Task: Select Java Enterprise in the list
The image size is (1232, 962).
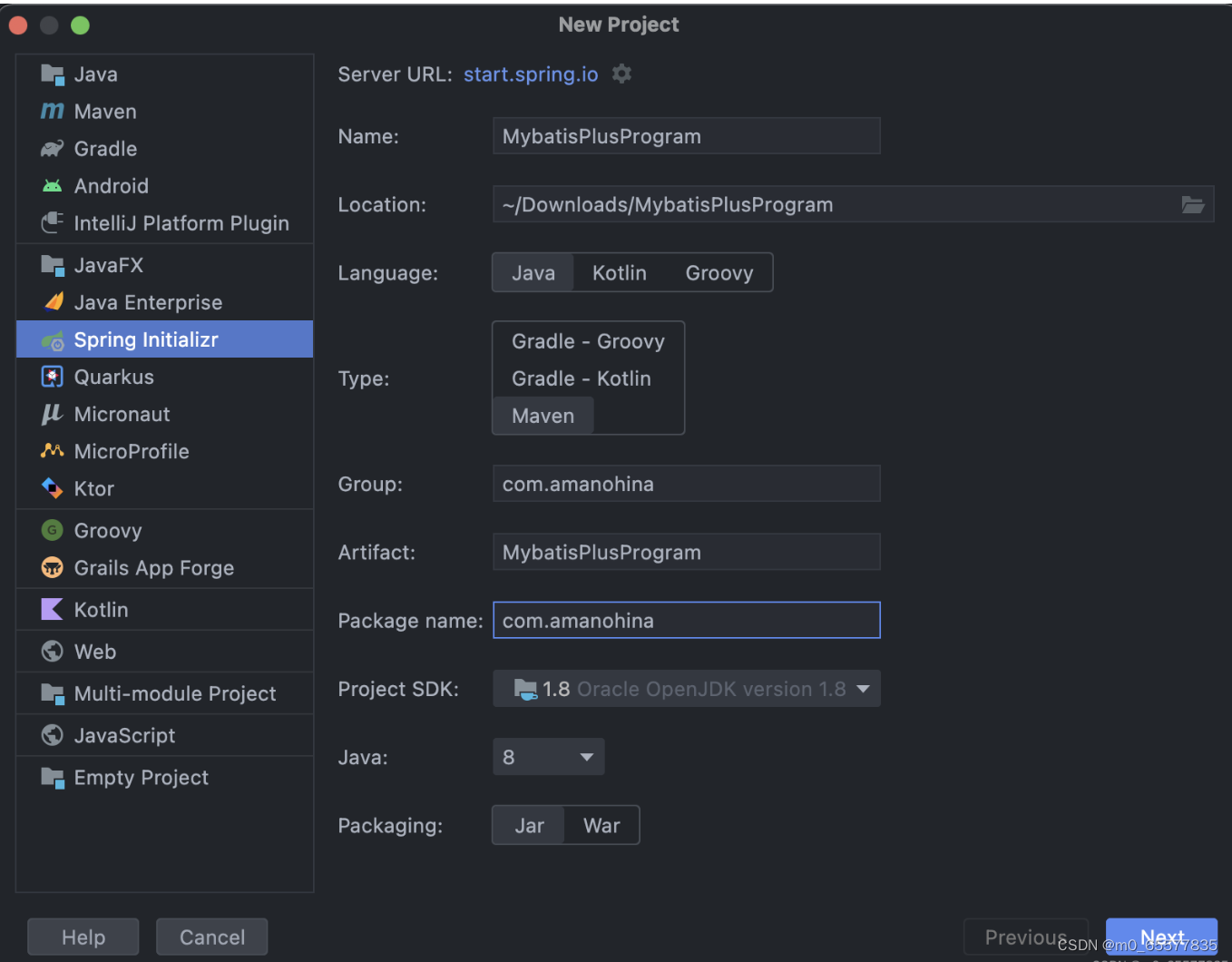Action: click(165, 302)
